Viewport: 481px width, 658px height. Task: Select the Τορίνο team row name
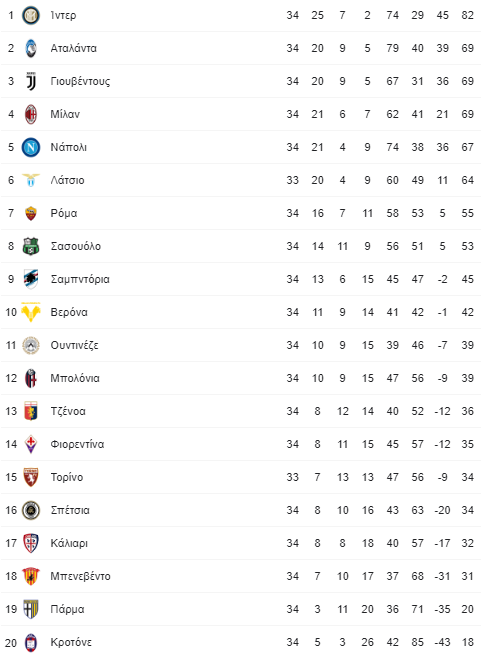[x=67, y=477]
